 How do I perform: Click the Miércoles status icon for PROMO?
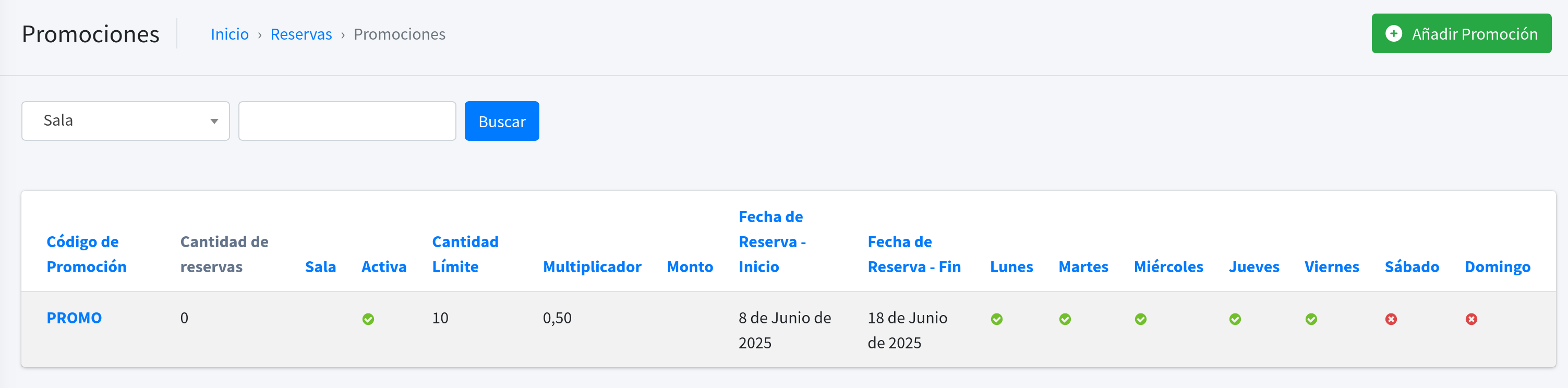(x=1142, y=318)
